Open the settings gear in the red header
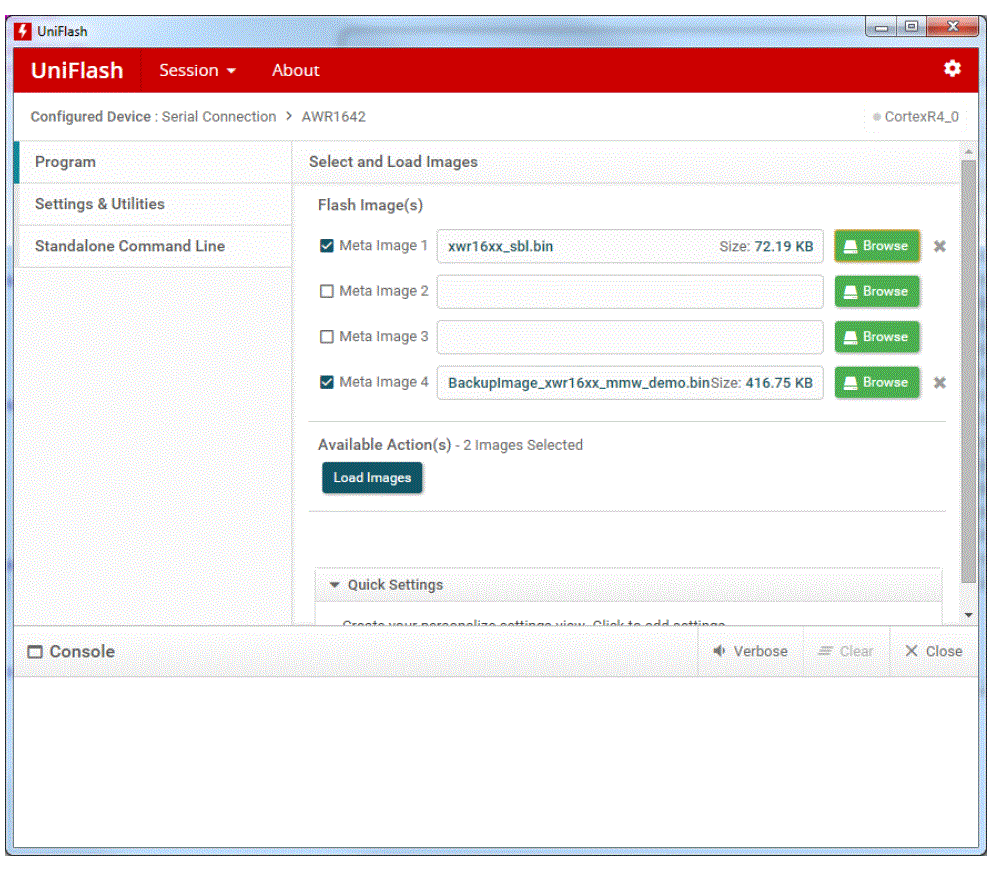 click(952, 69)
